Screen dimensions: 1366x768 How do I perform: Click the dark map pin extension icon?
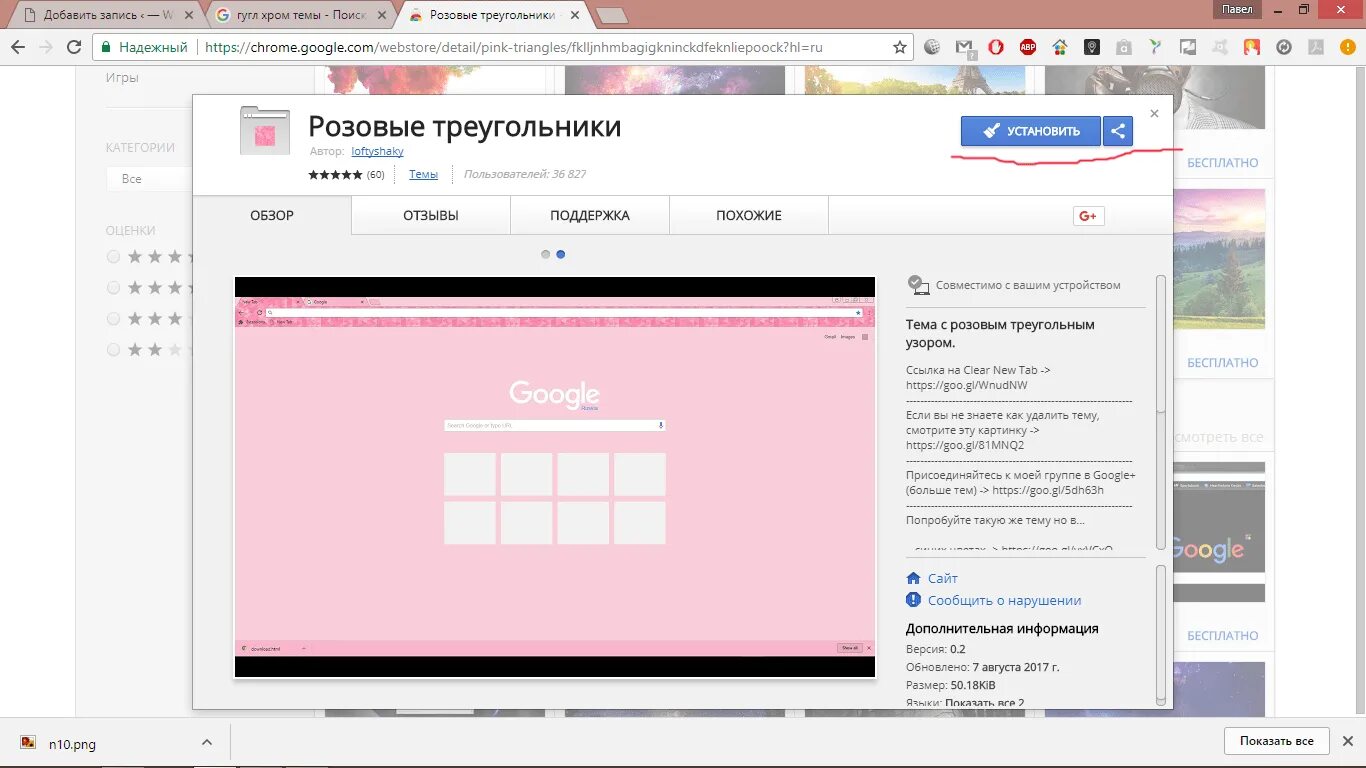point(1092,47)
